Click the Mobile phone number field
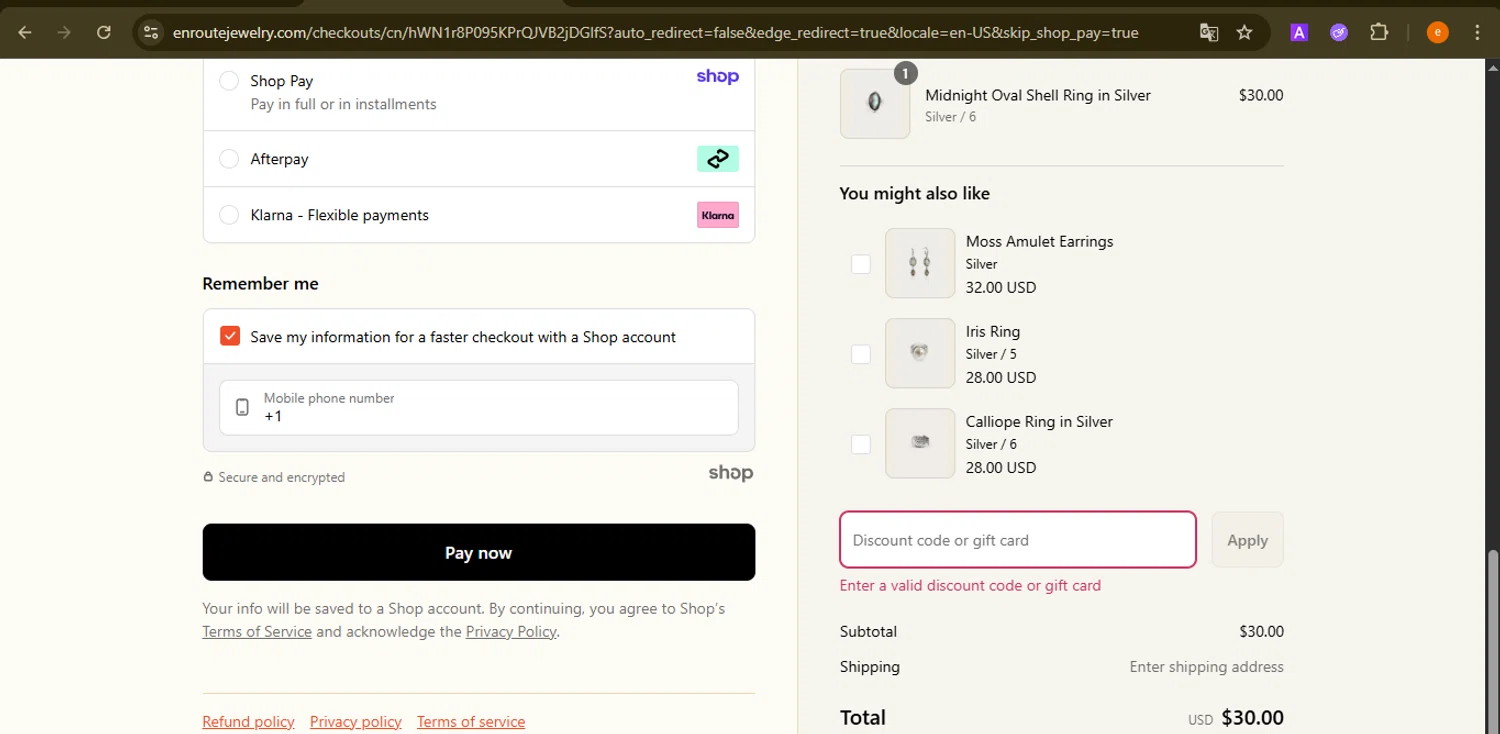Image resolution: width=1500 pixels, height=734 pixels. coord(479,407)
